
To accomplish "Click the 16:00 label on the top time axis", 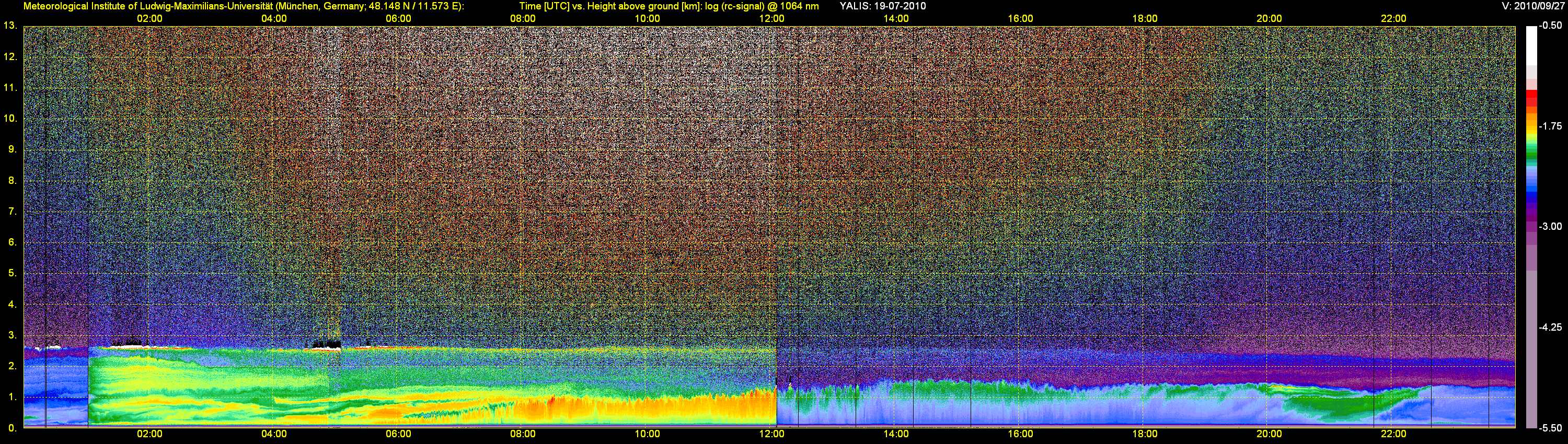I will tap(1020, 19).
